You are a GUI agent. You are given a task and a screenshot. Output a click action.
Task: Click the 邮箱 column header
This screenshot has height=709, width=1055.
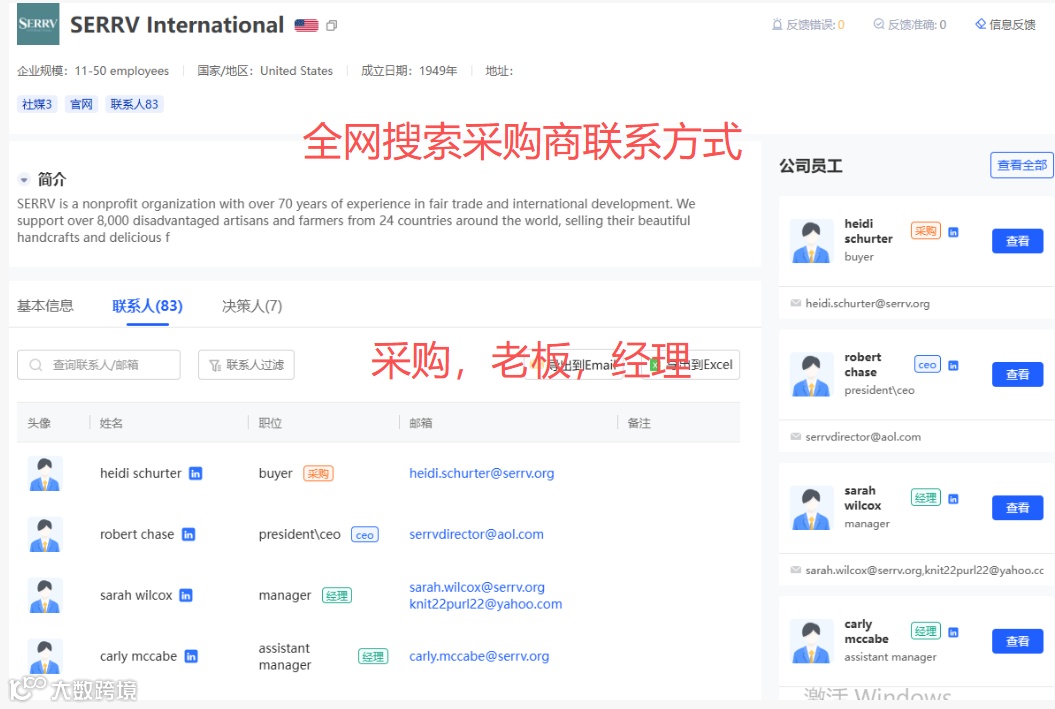coord(421,423)
